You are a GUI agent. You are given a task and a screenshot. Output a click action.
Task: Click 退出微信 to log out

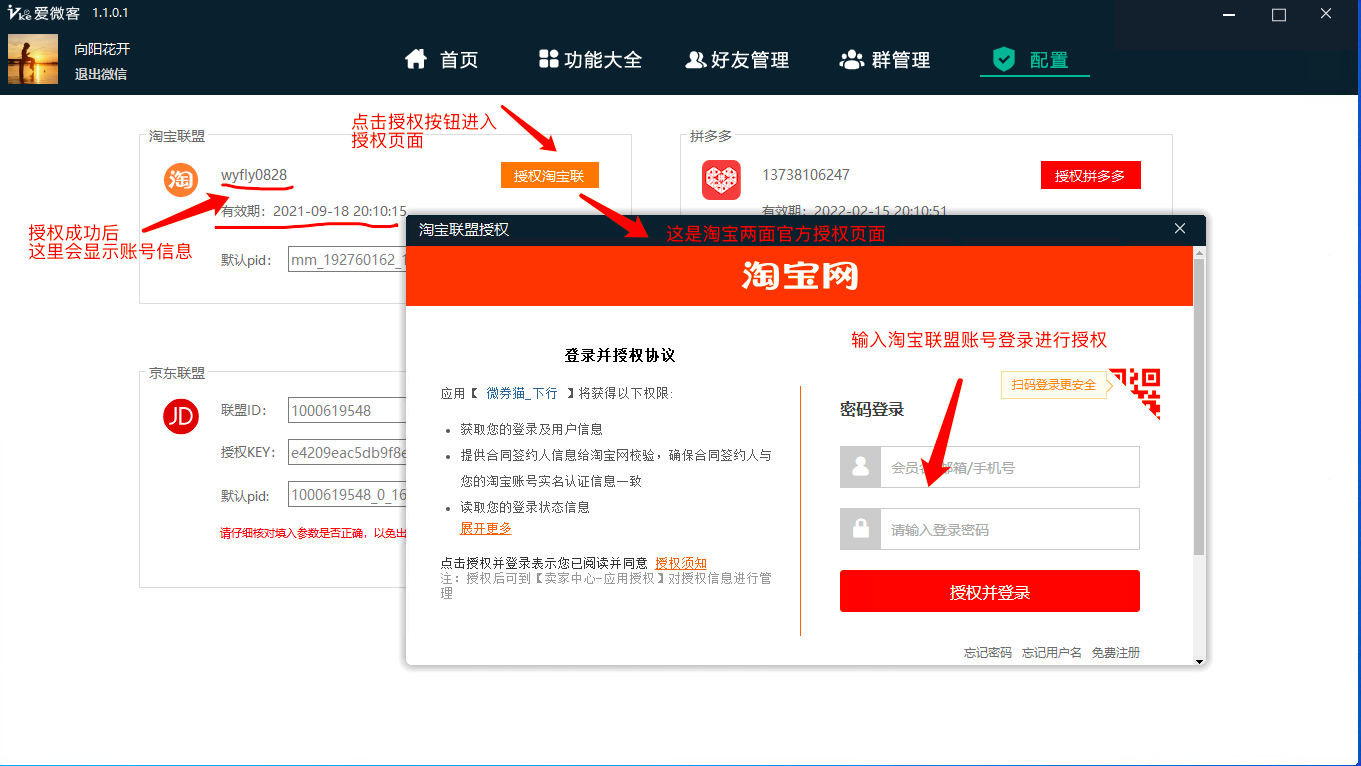[100, 74]
